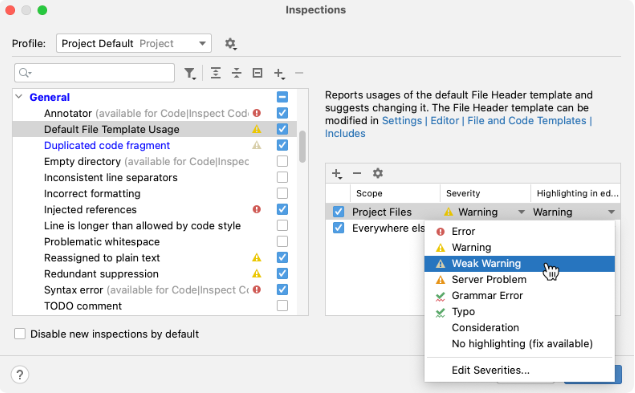Click the add scope plus icon

point(337,173)
